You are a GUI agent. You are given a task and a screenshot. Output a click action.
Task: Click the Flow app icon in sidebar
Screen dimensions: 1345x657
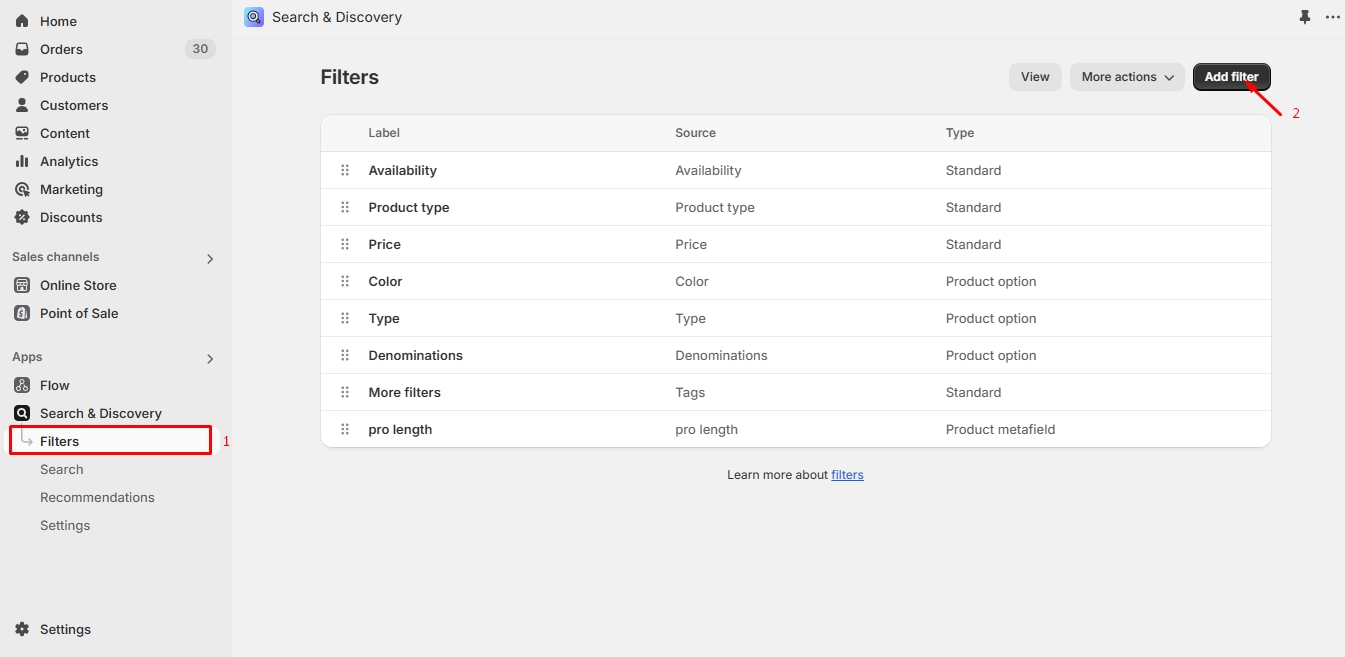pos(22,385)
